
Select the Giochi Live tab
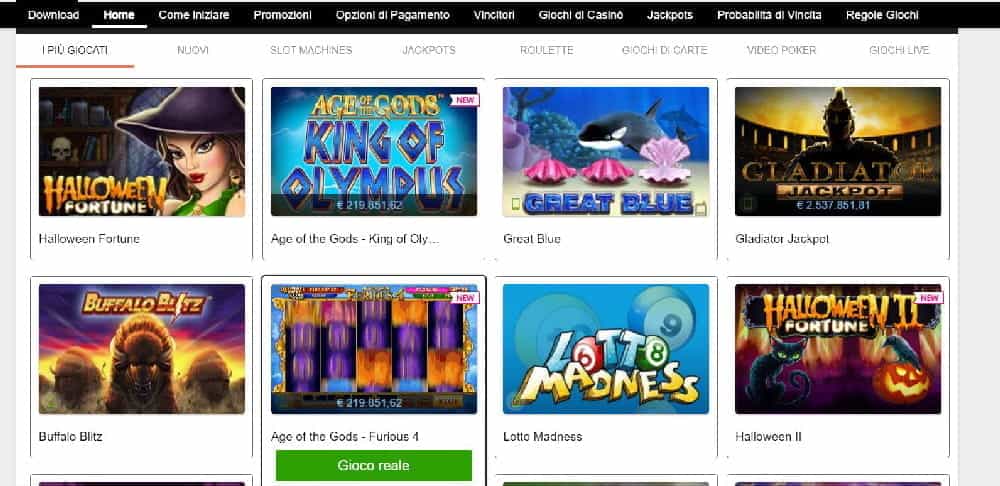(899, 50)
